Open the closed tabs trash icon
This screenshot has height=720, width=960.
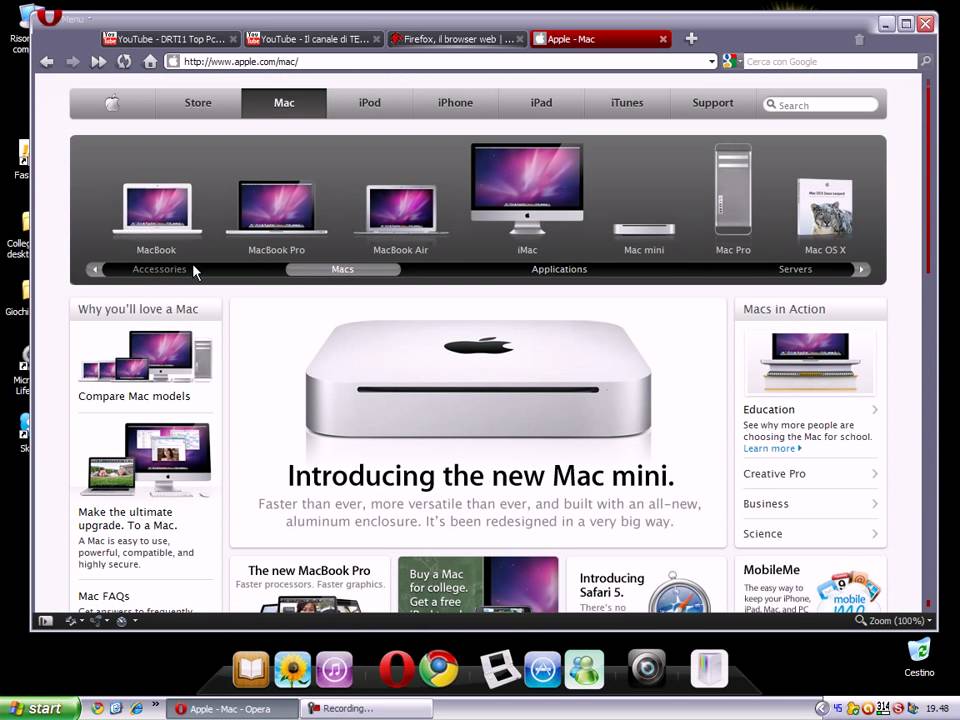click(x=859, y=40)
